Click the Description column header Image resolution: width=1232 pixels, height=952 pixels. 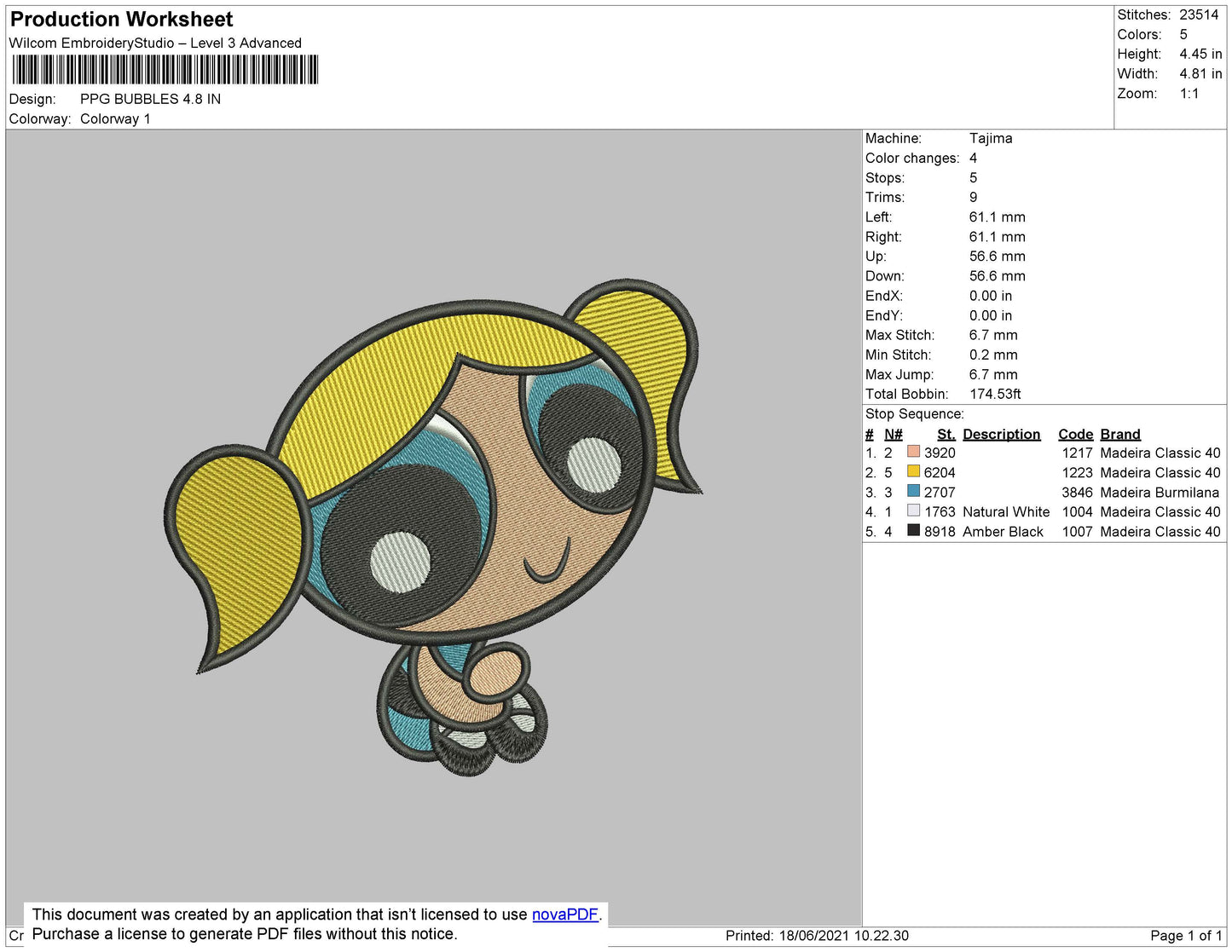1002,434
